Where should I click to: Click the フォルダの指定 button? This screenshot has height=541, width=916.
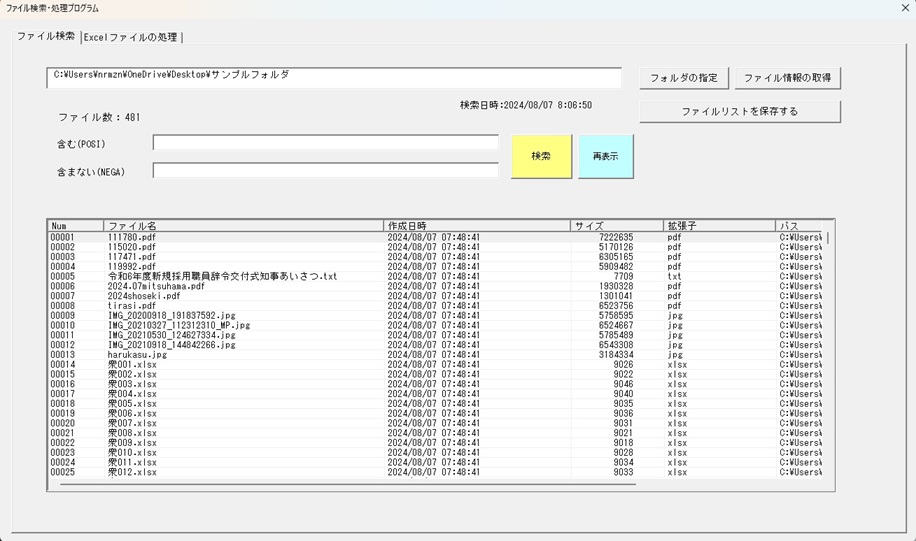tap(683, 78)
